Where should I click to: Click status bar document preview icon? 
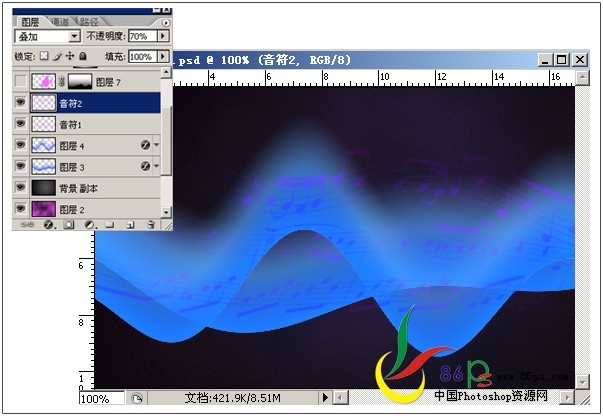coord(137,398)
